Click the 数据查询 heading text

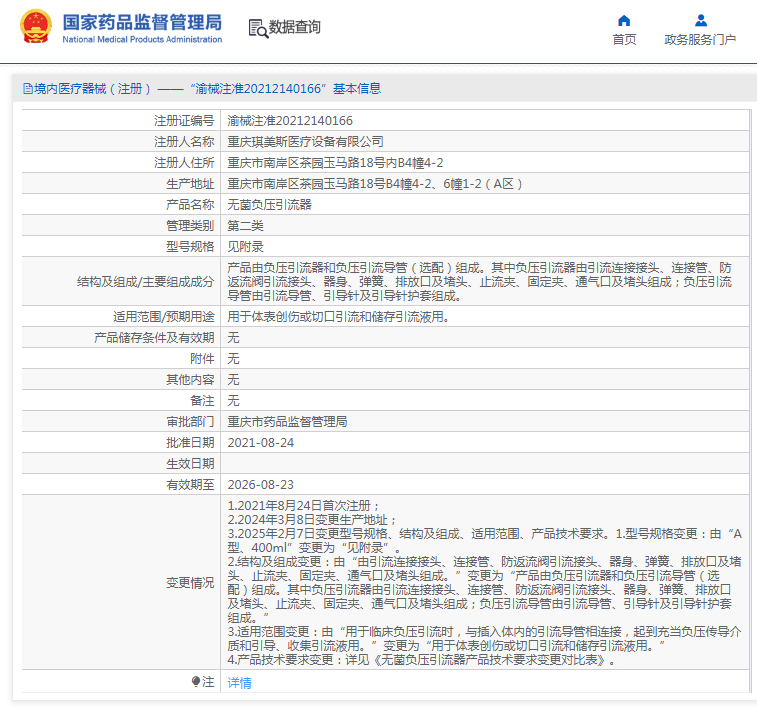click(x=294, y=27)
